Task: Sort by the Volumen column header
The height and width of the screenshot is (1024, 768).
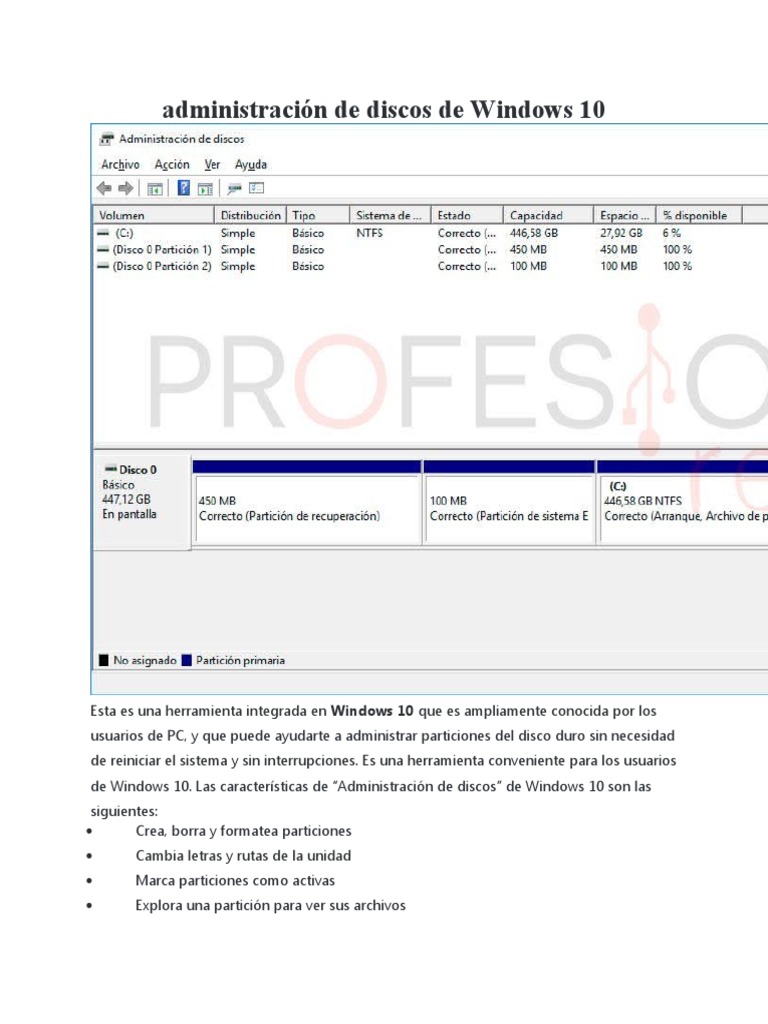Action: [154, 215]
